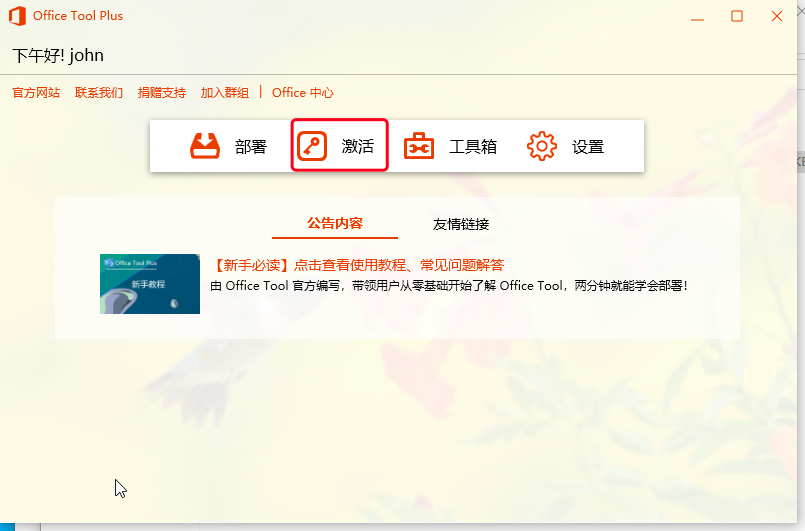This screenshot has height=531, width=805.
Task: Open the 捐赠支持 donation link
Action: pyautogui.click(x=162, y=93)
